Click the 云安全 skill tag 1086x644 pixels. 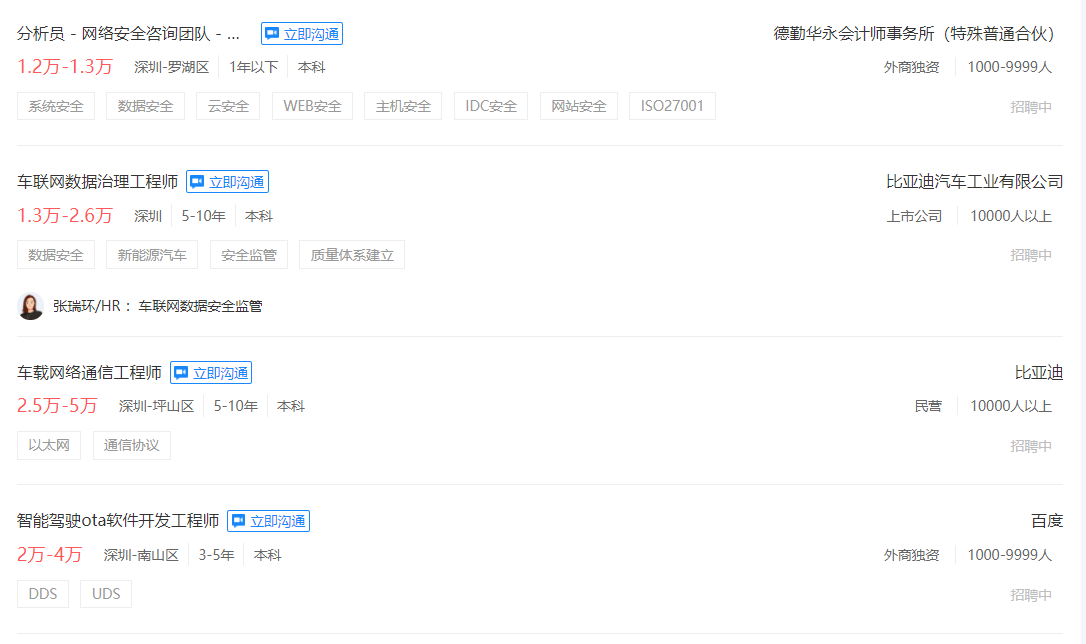[x=228, y=106]
